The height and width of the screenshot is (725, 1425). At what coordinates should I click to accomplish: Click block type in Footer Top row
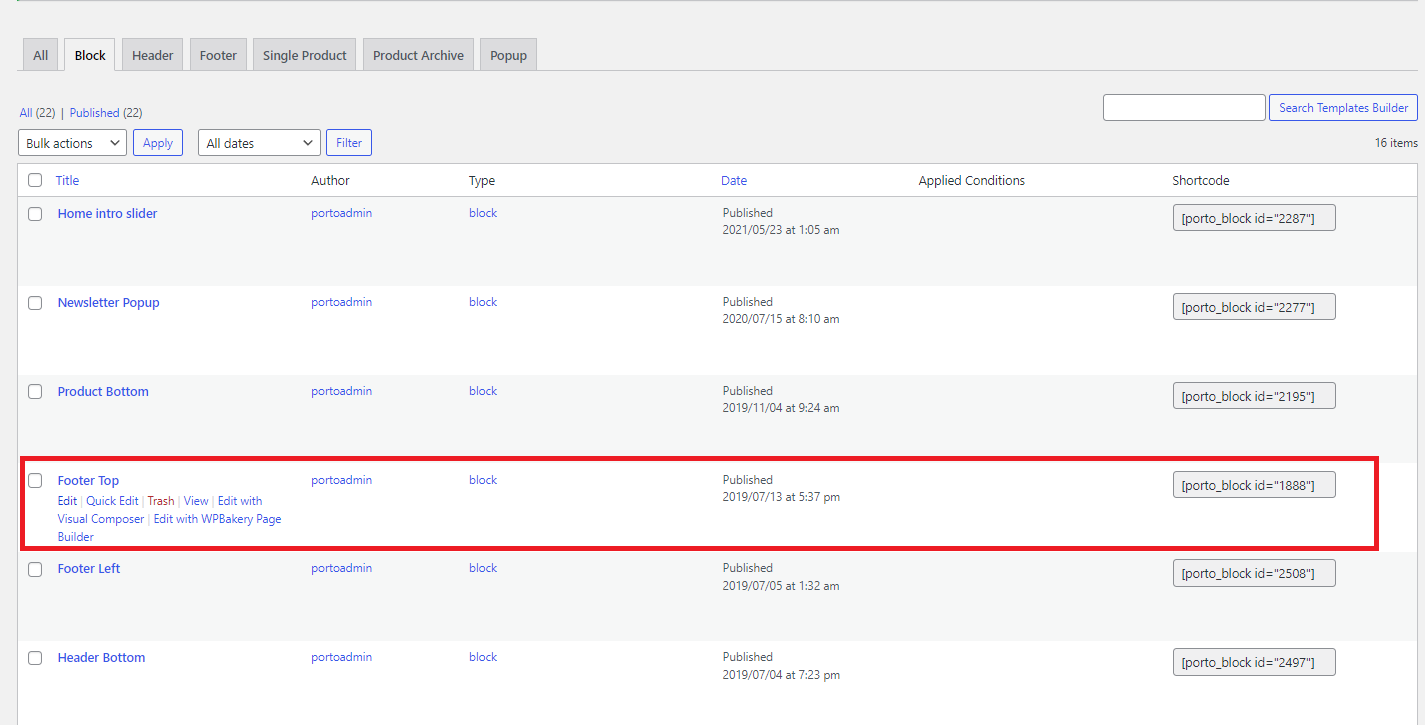pyautogui.click(x=483, y=480)
